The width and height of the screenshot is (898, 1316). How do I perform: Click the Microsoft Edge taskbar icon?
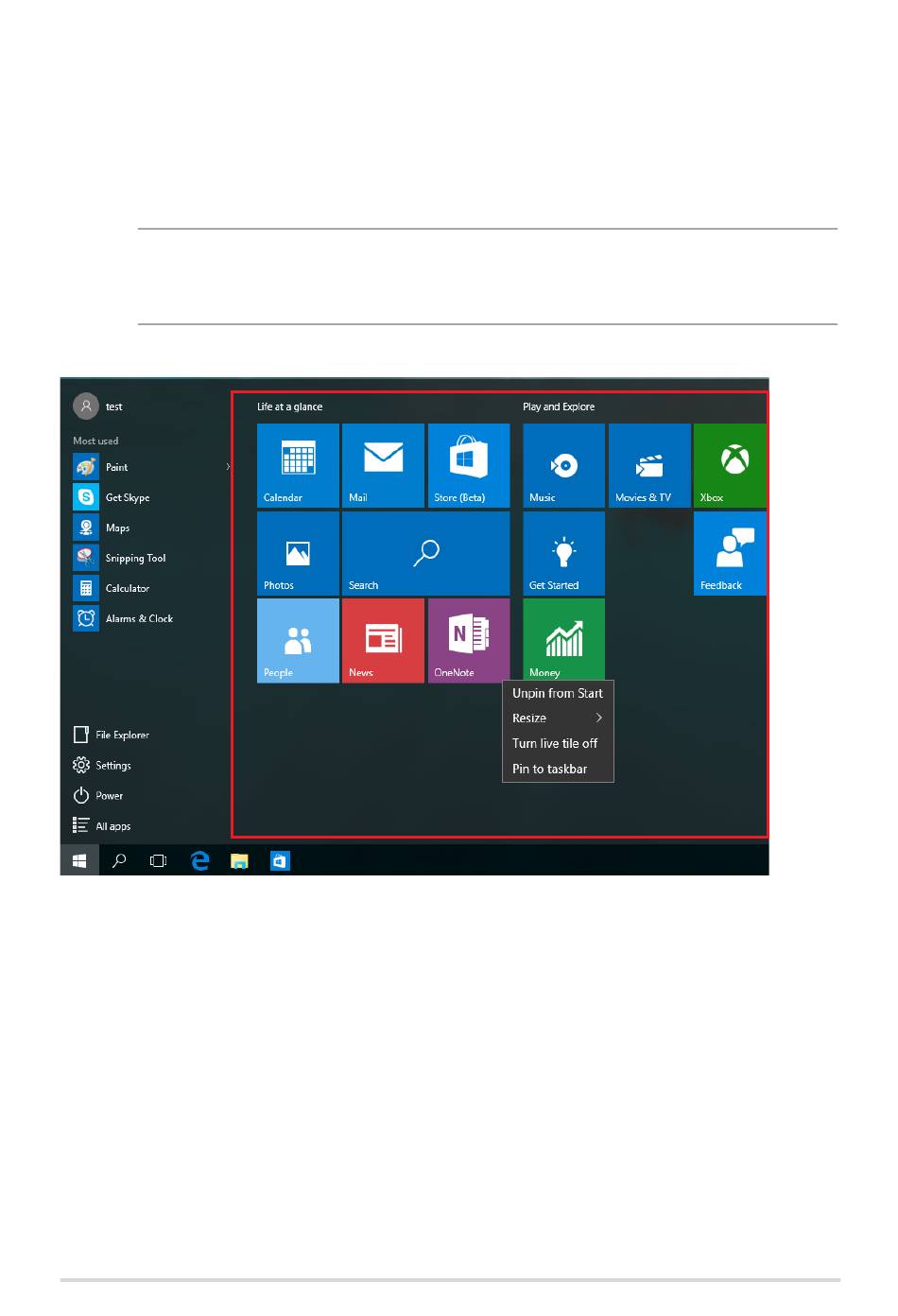(x=199, y=860)
